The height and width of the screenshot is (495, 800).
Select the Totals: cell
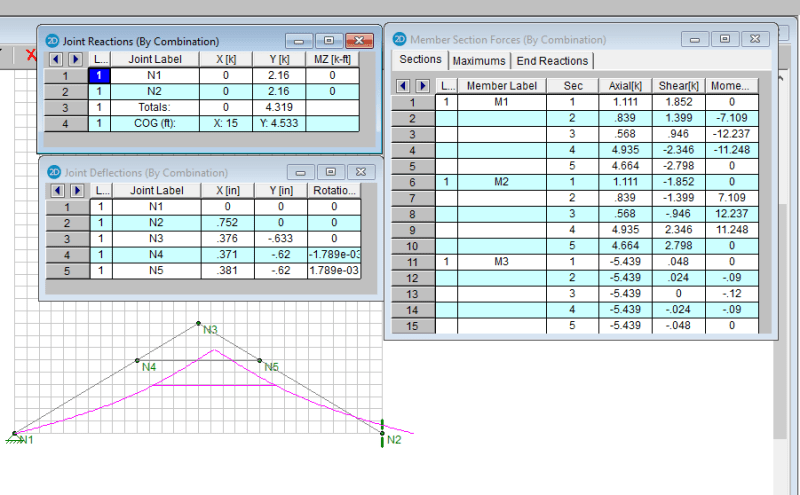(x=155, y=107)
